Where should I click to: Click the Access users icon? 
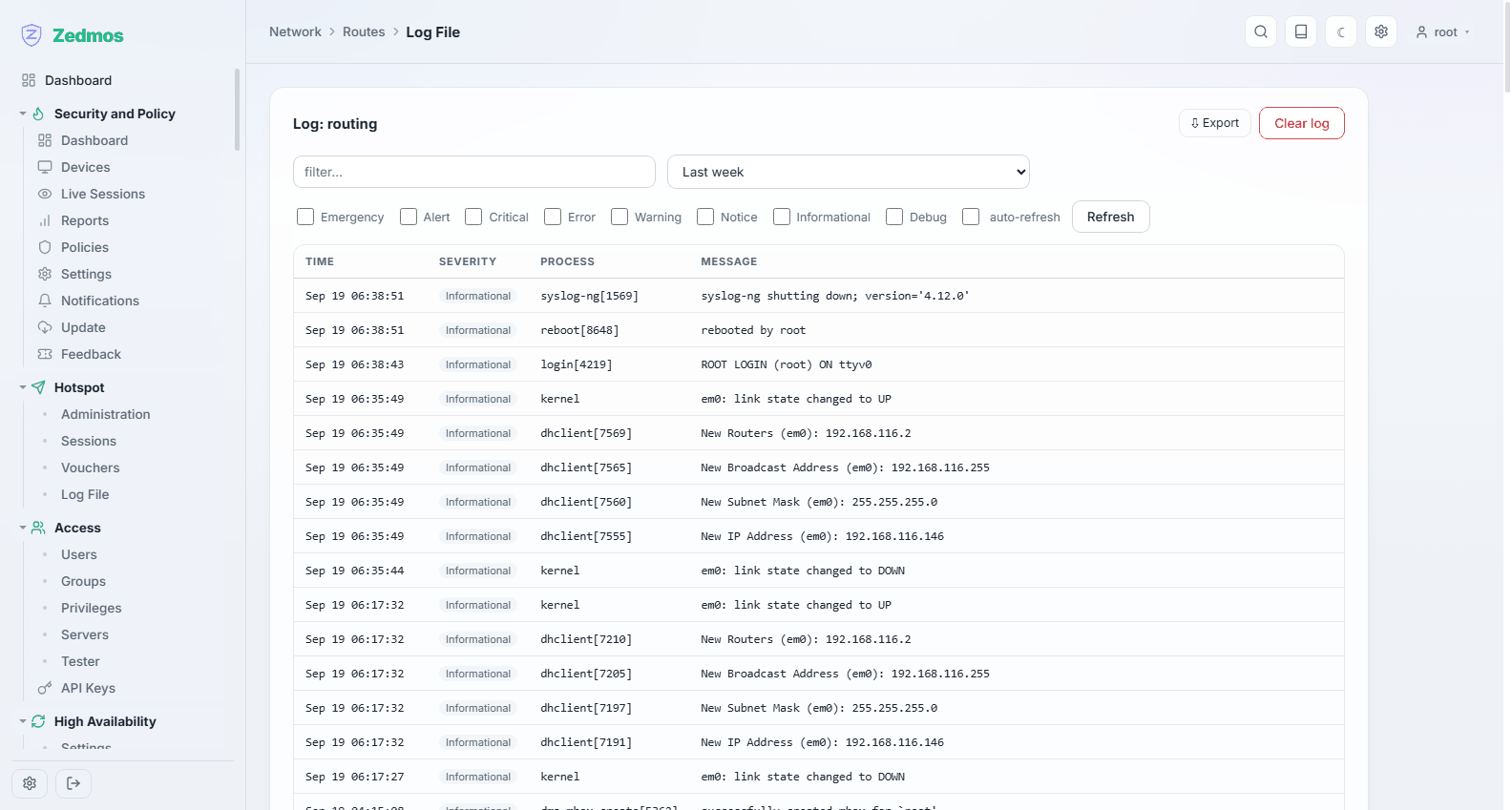point(38,528)
